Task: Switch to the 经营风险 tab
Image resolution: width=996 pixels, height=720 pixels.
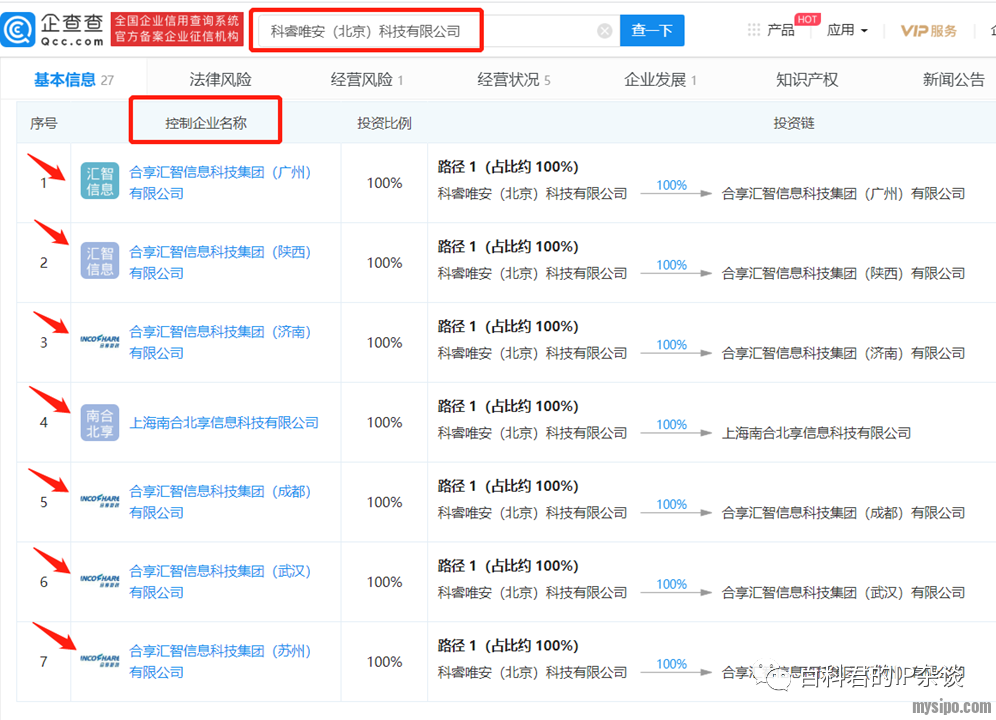Action: (366, 80)
